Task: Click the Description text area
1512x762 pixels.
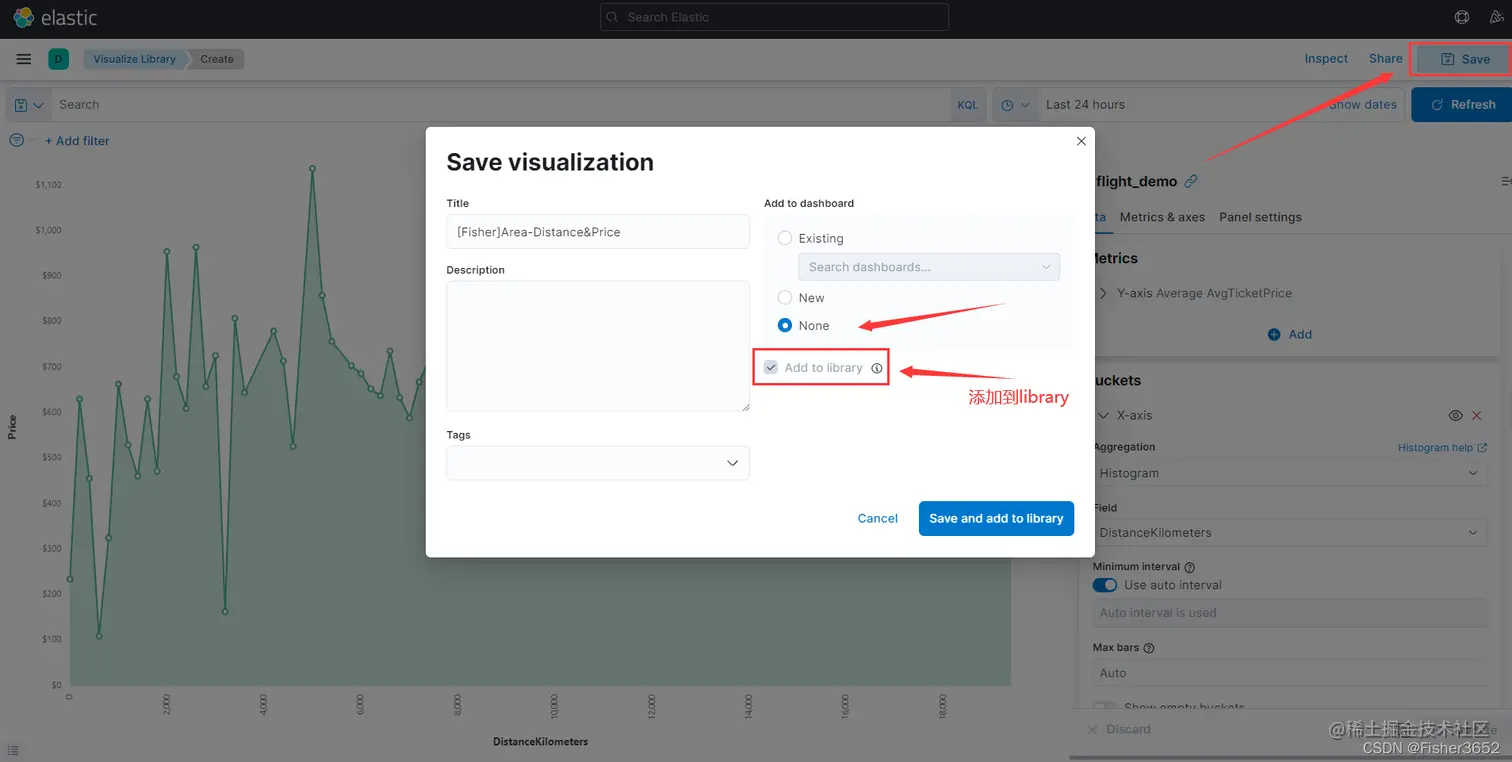Action: click(x=598, y=346)
